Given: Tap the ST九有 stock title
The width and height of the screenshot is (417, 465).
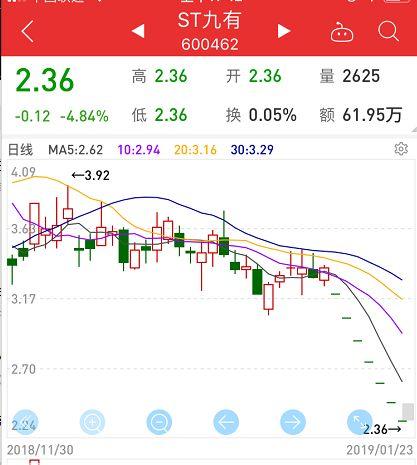Looking at the screenshot, I should [x=209, y=20].
